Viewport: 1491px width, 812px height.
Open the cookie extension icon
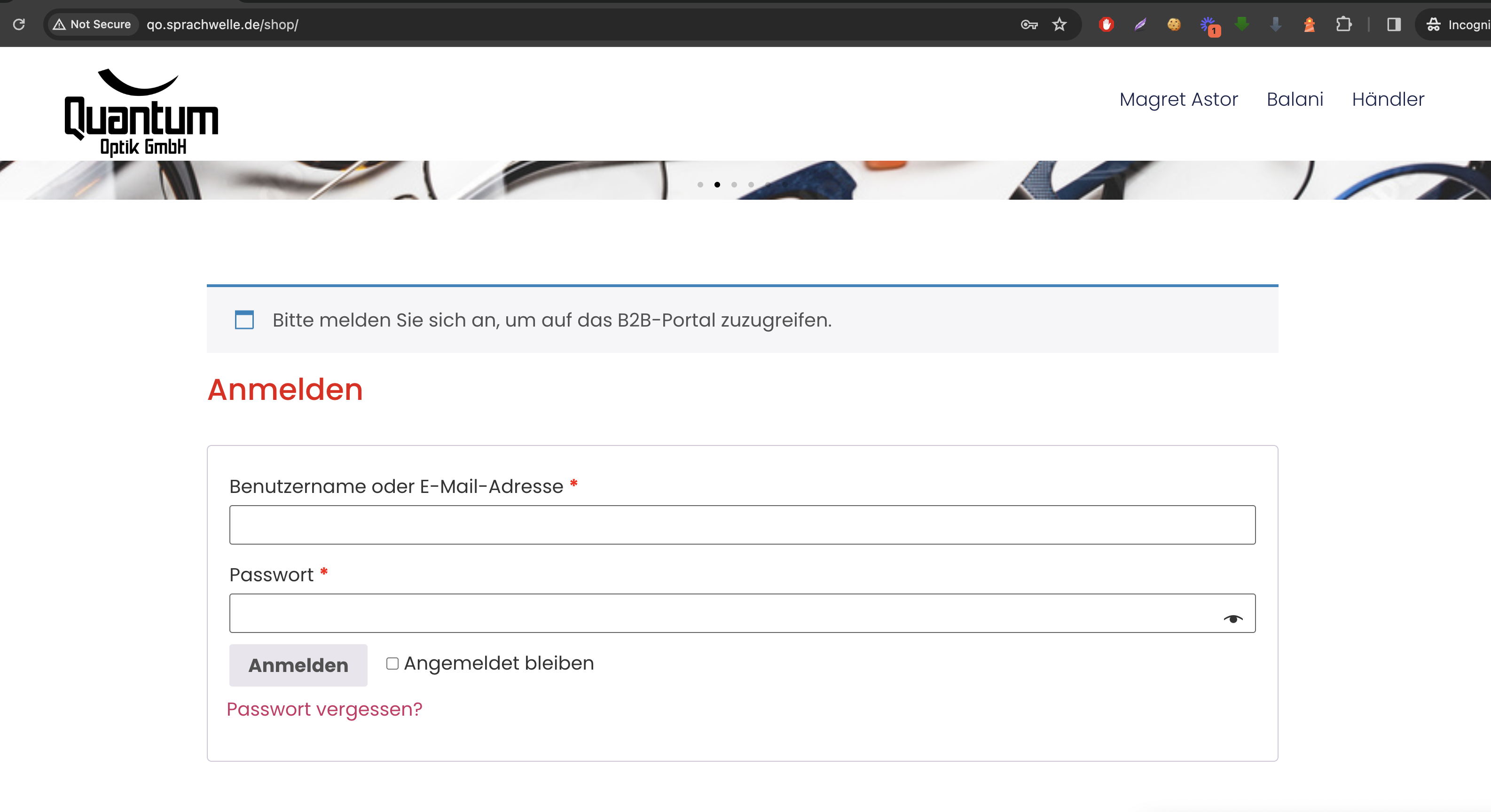1174,24
